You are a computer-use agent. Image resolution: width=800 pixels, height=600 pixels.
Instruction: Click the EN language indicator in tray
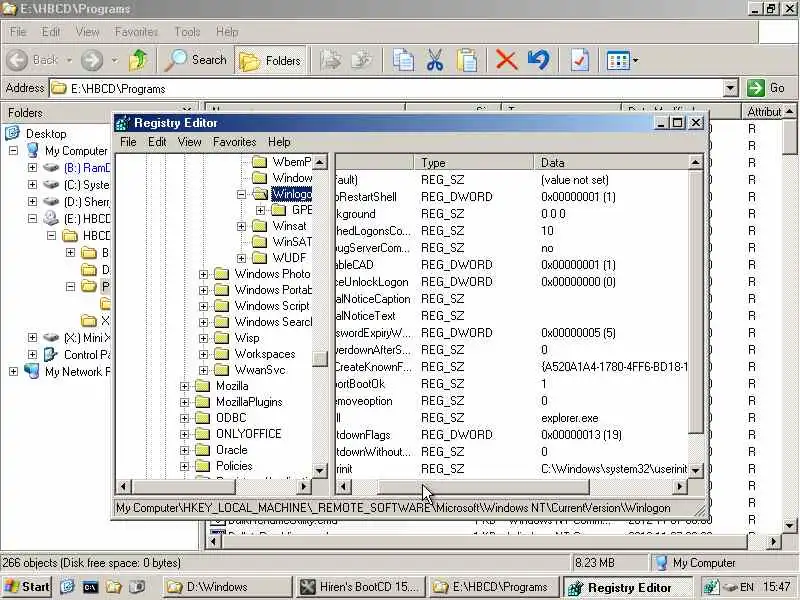tap(746, 587)
